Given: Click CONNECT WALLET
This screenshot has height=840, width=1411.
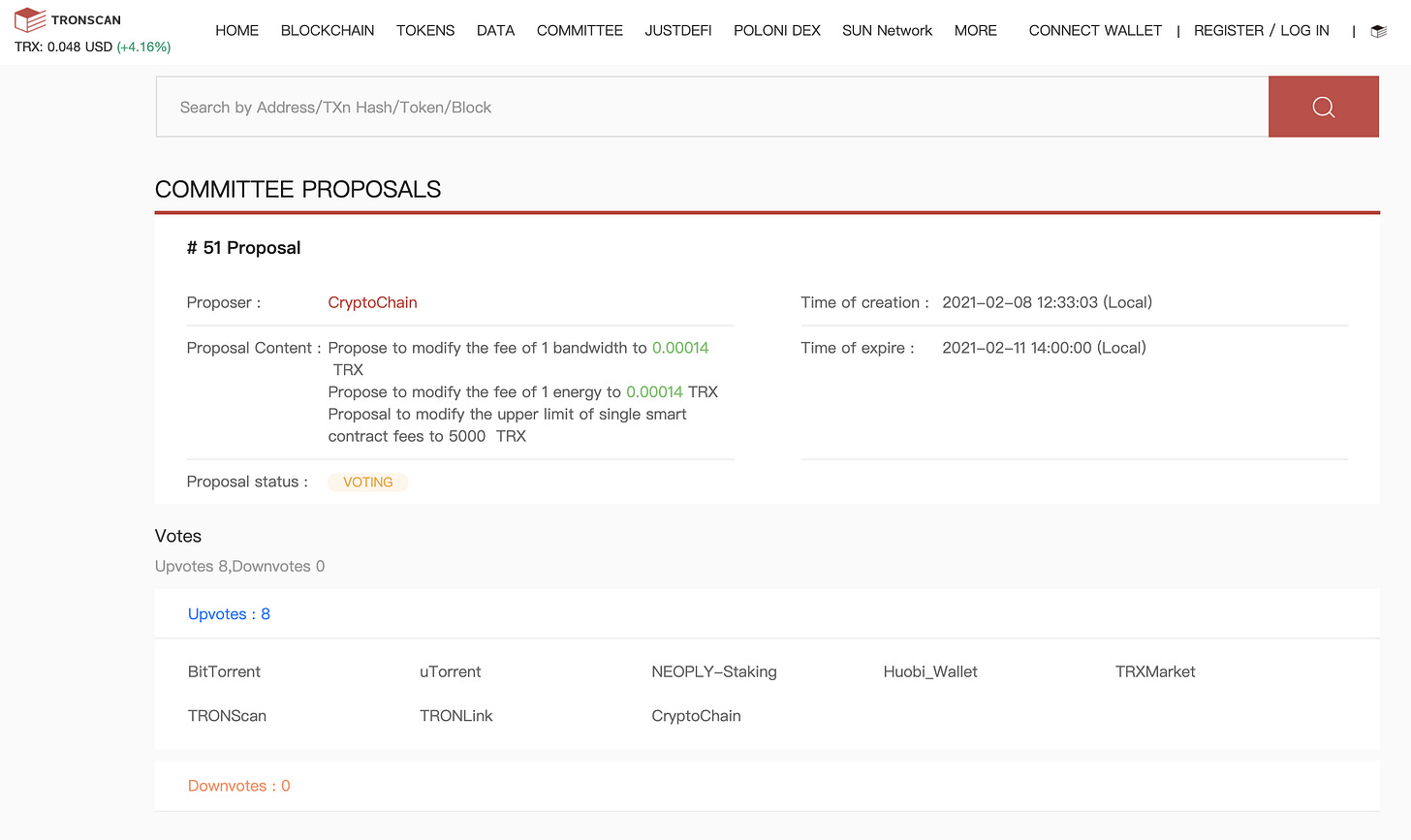Looking at the screenshot, I should 1095,31.
